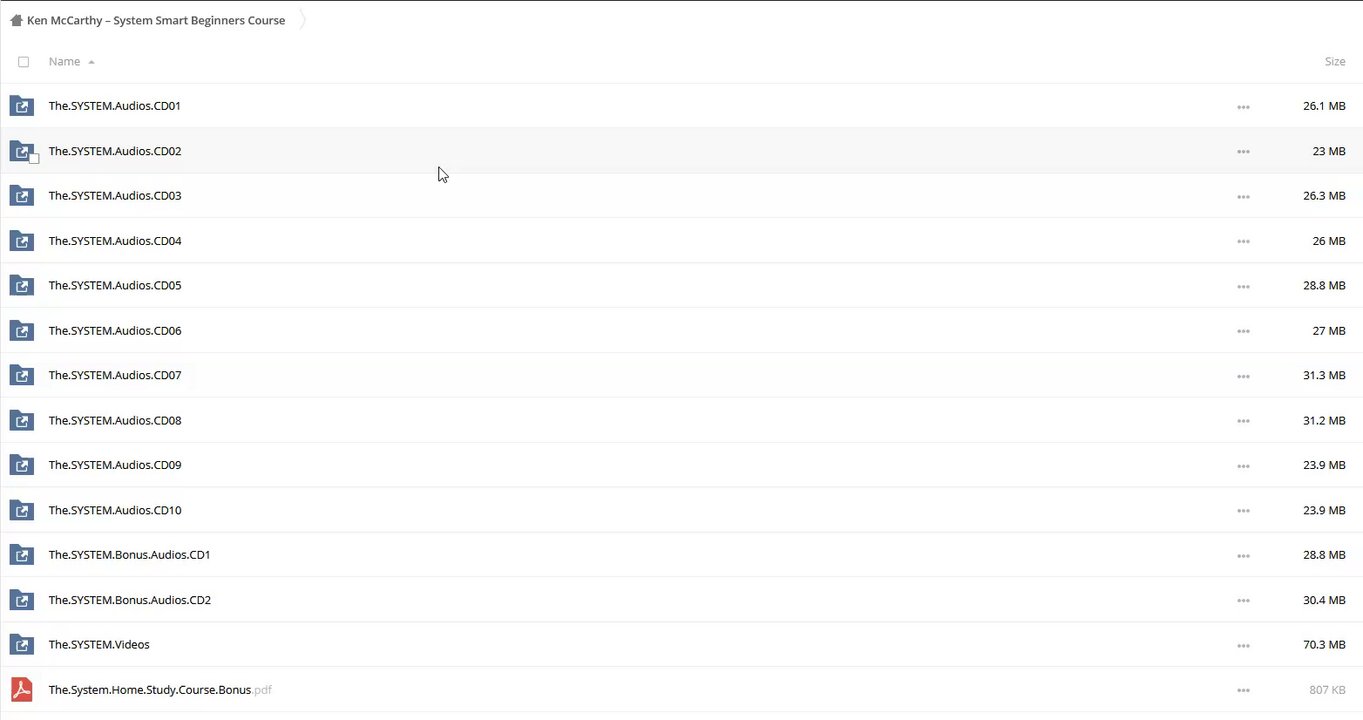This screenshot has width=1363, height=720.
Task: Click the home icon in the breadcrumb
Action: (16, 20)
